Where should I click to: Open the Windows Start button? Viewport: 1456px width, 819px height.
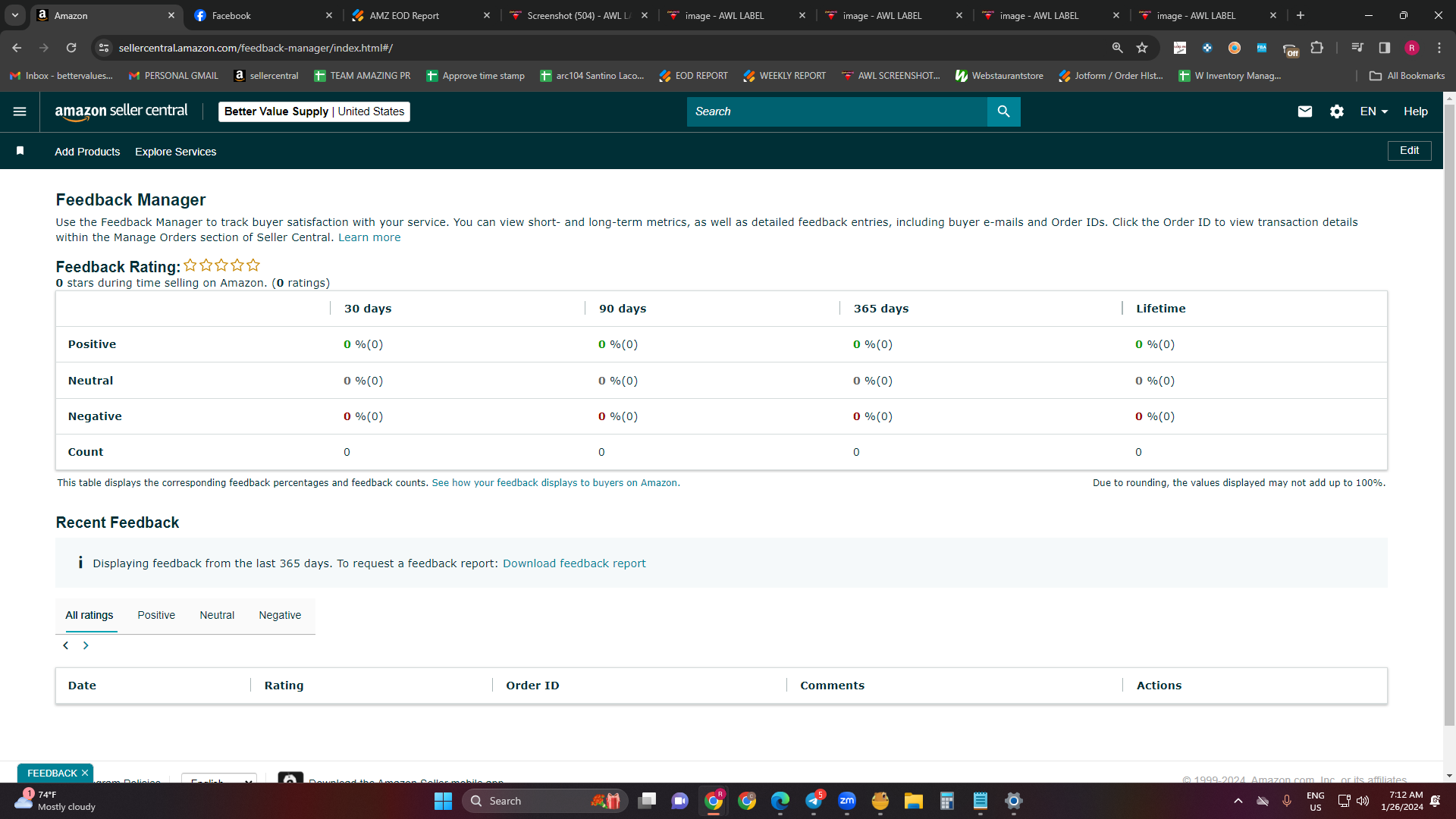(443, 801)
